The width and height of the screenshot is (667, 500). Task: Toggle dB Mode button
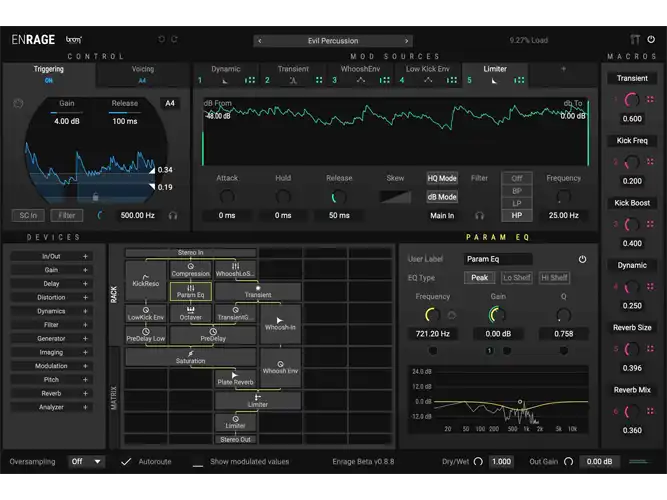[x=442, y=197]
